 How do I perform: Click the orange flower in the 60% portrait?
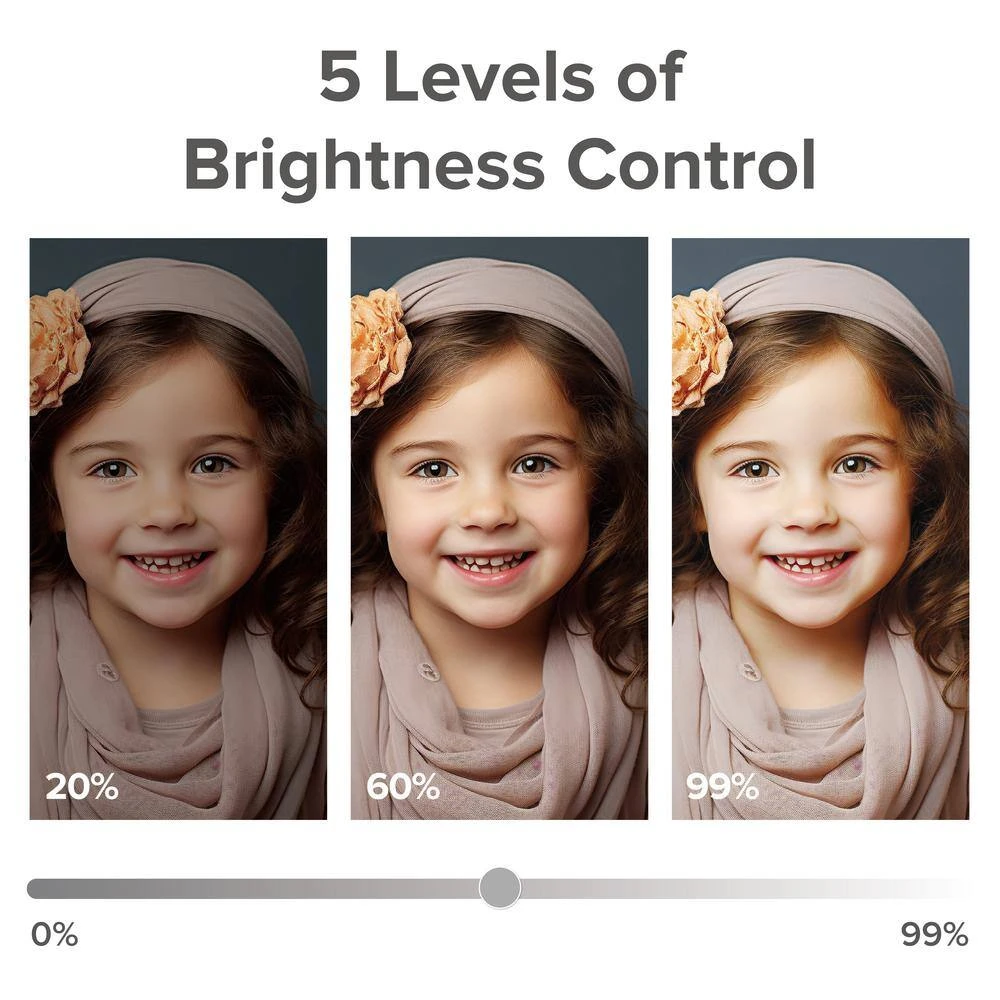click(x=379, y=348)
